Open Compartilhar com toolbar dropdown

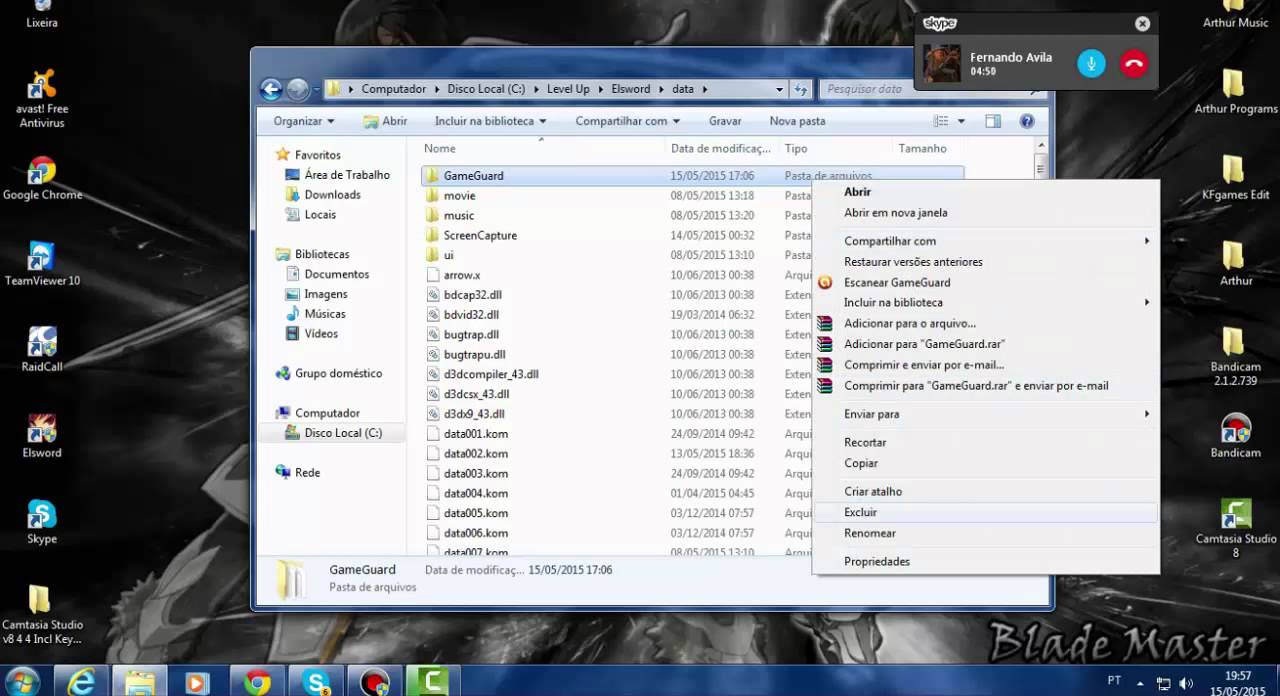click(x=627, y=121)
